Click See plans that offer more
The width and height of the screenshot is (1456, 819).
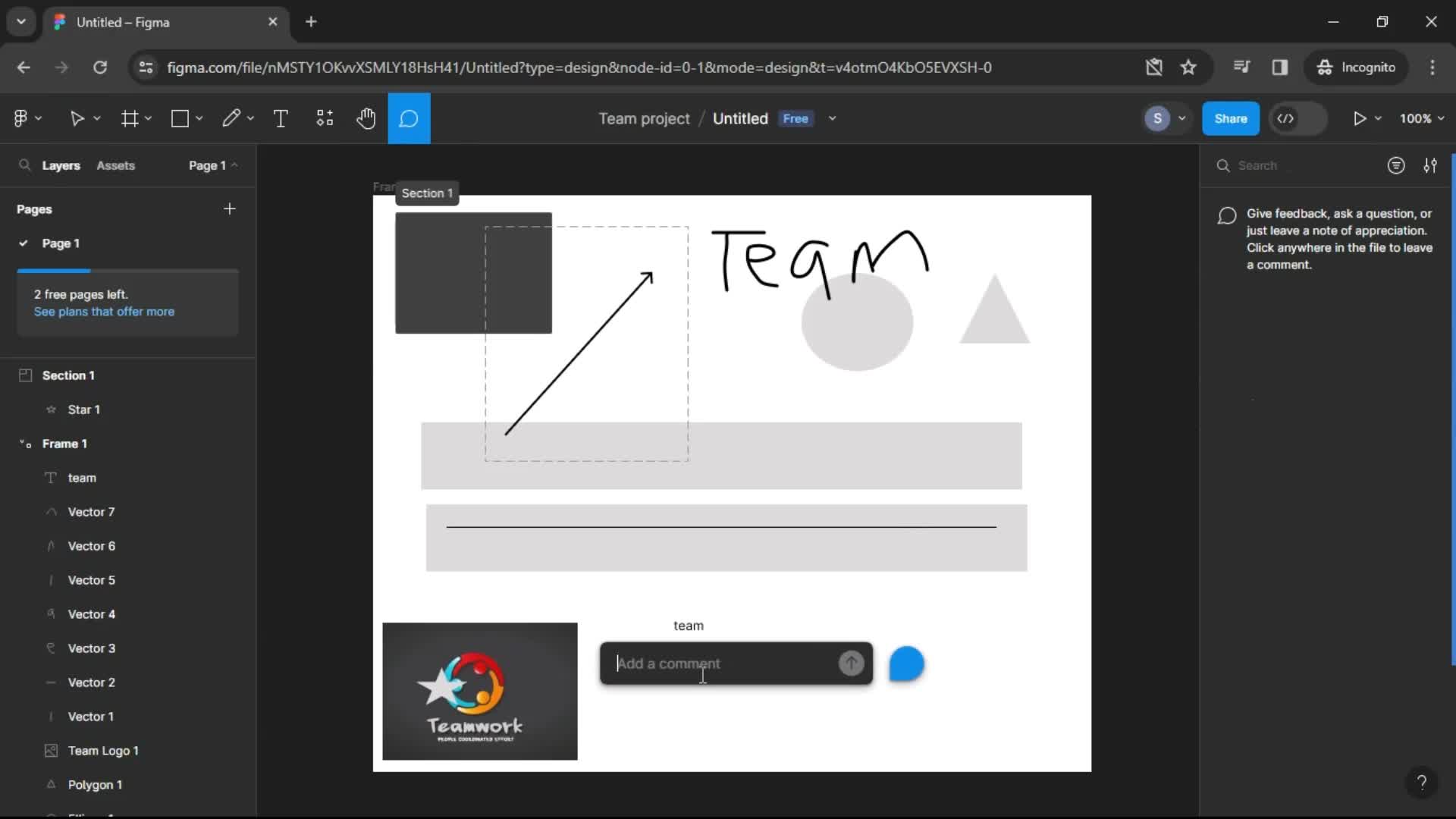105,311
